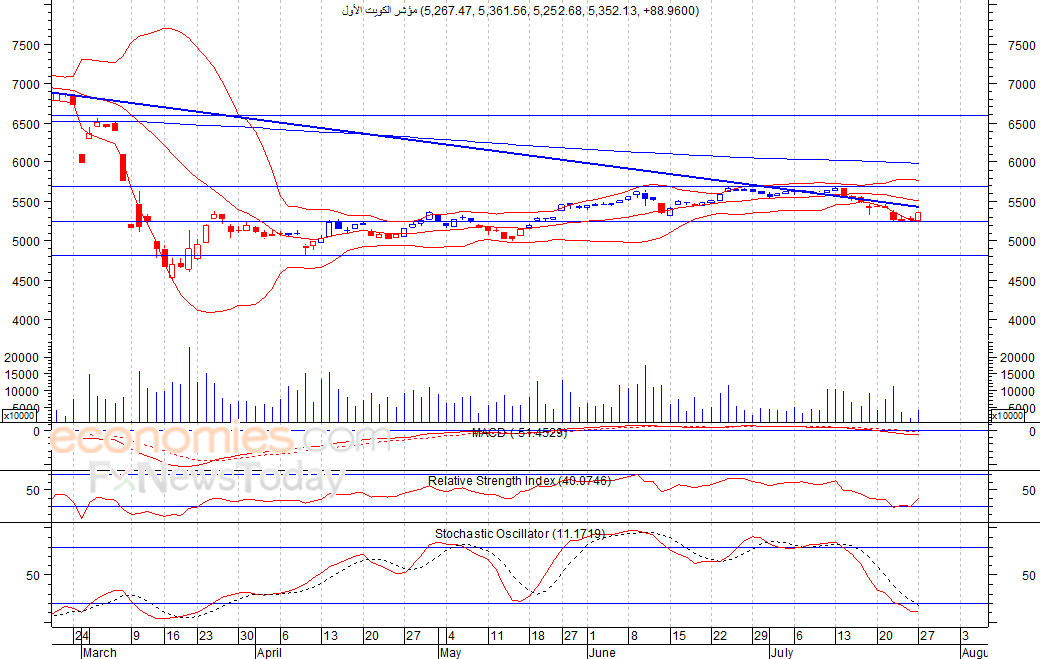This screenshot has width=1040, height=659.
Task: Select the June label on time axis
Action: tap(602, 652)
